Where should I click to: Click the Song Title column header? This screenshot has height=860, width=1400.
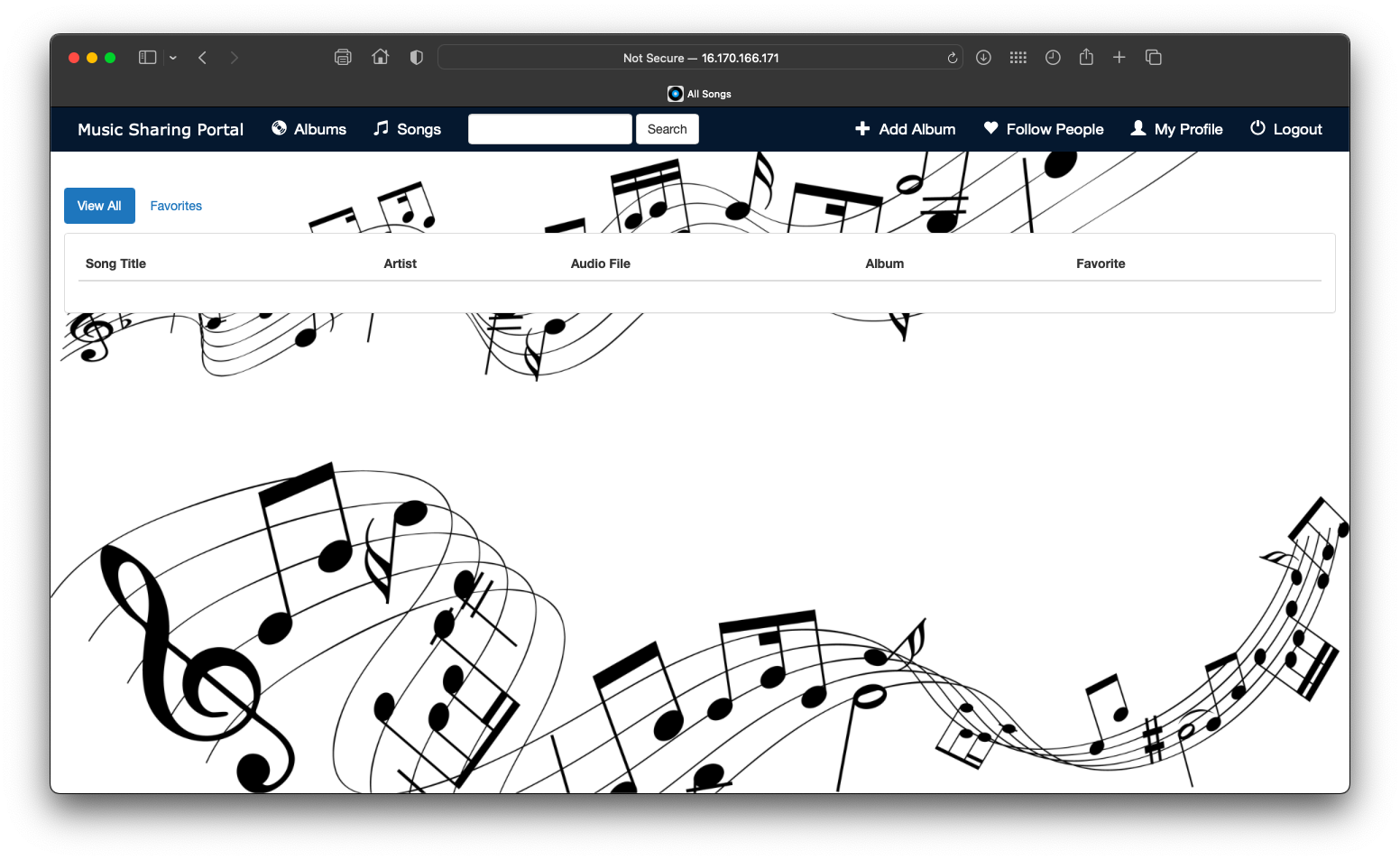coord(115,264)
